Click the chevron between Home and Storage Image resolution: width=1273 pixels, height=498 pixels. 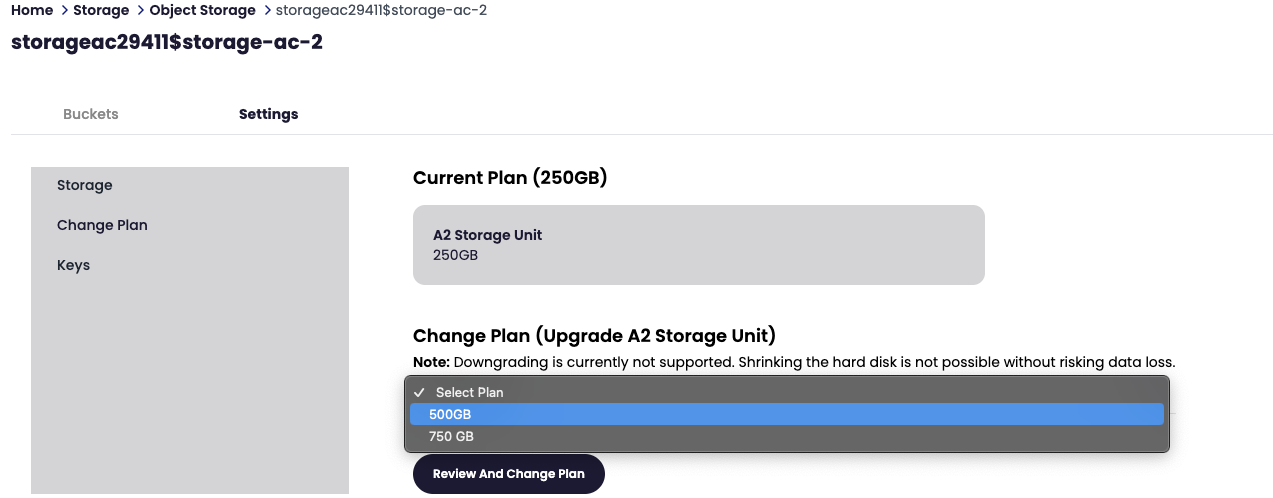click(x=64, y=10)
